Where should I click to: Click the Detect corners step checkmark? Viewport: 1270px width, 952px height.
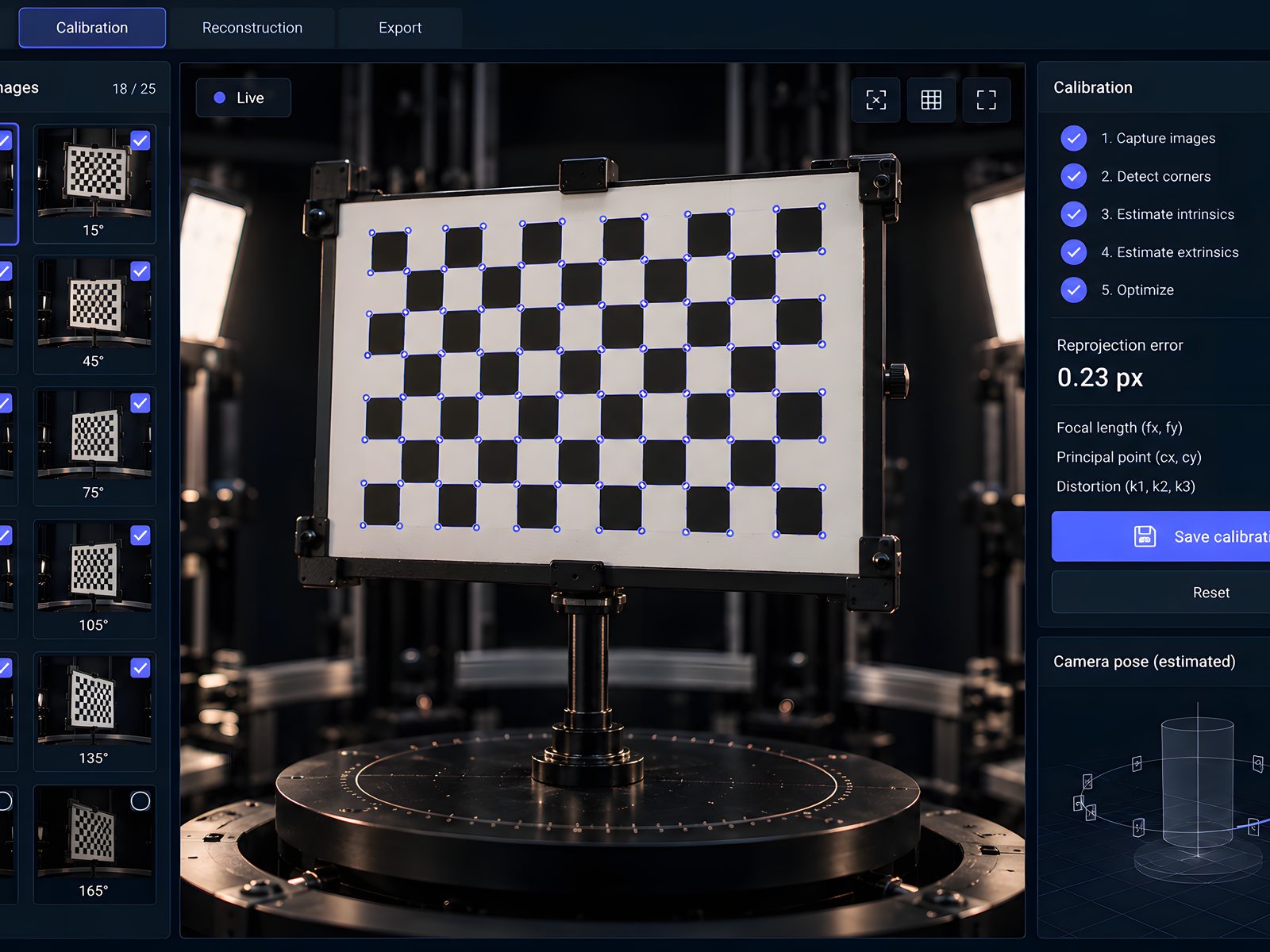coord(1074,176)
